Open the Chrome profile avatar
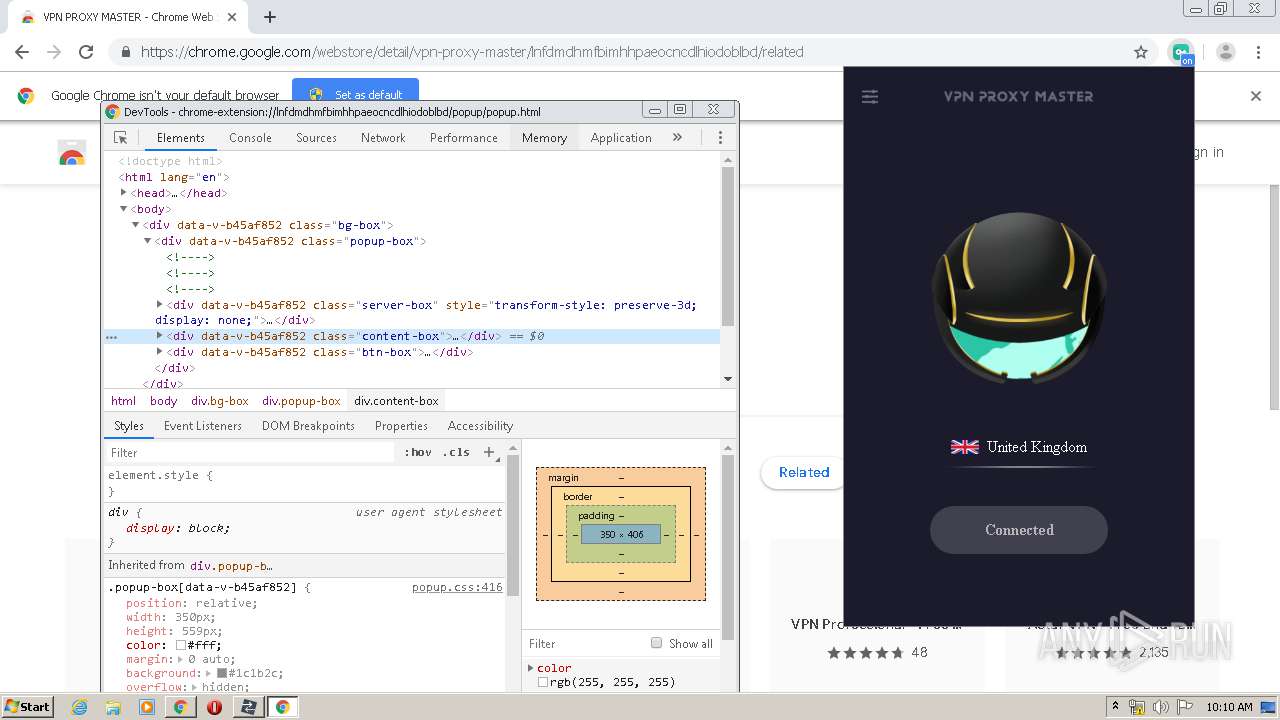The width and height of the screenshot is (1280, 720). pos(1226,52)
